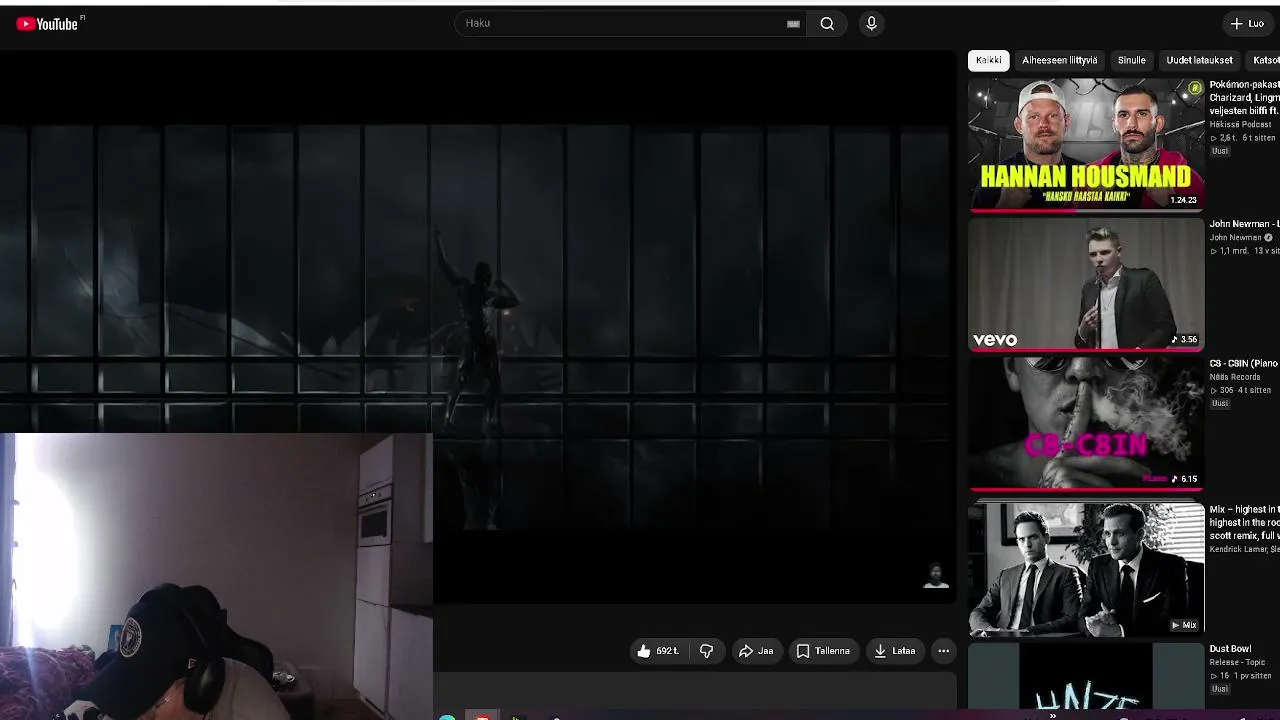Open the John Newman video title

click(x=1244, y=224)
